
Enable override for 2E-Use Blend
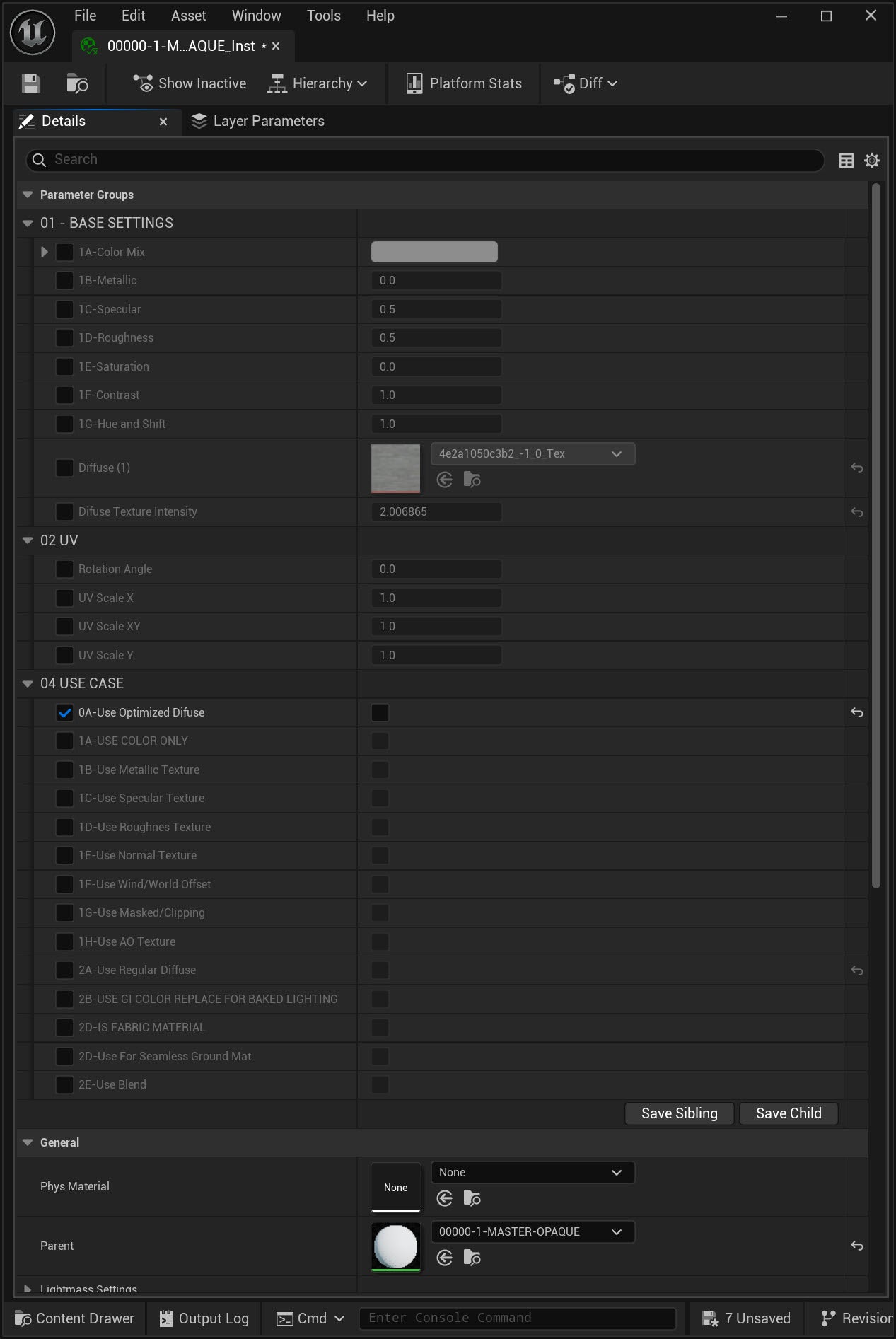pos(64,1085)
